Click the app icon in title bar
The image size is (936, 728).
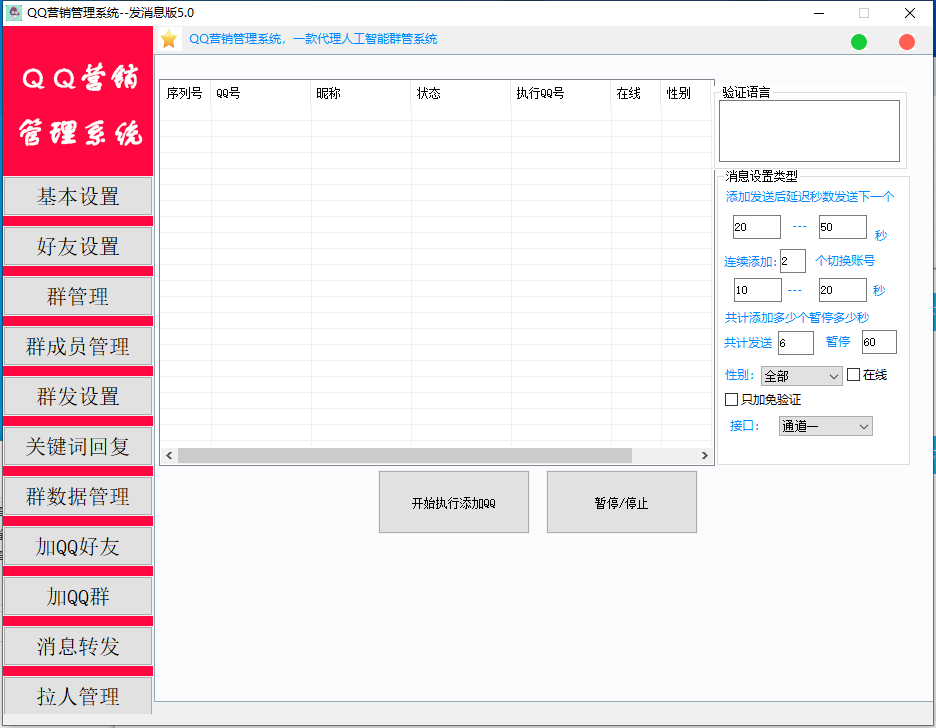pyautogui.click(x=14, y=13)
